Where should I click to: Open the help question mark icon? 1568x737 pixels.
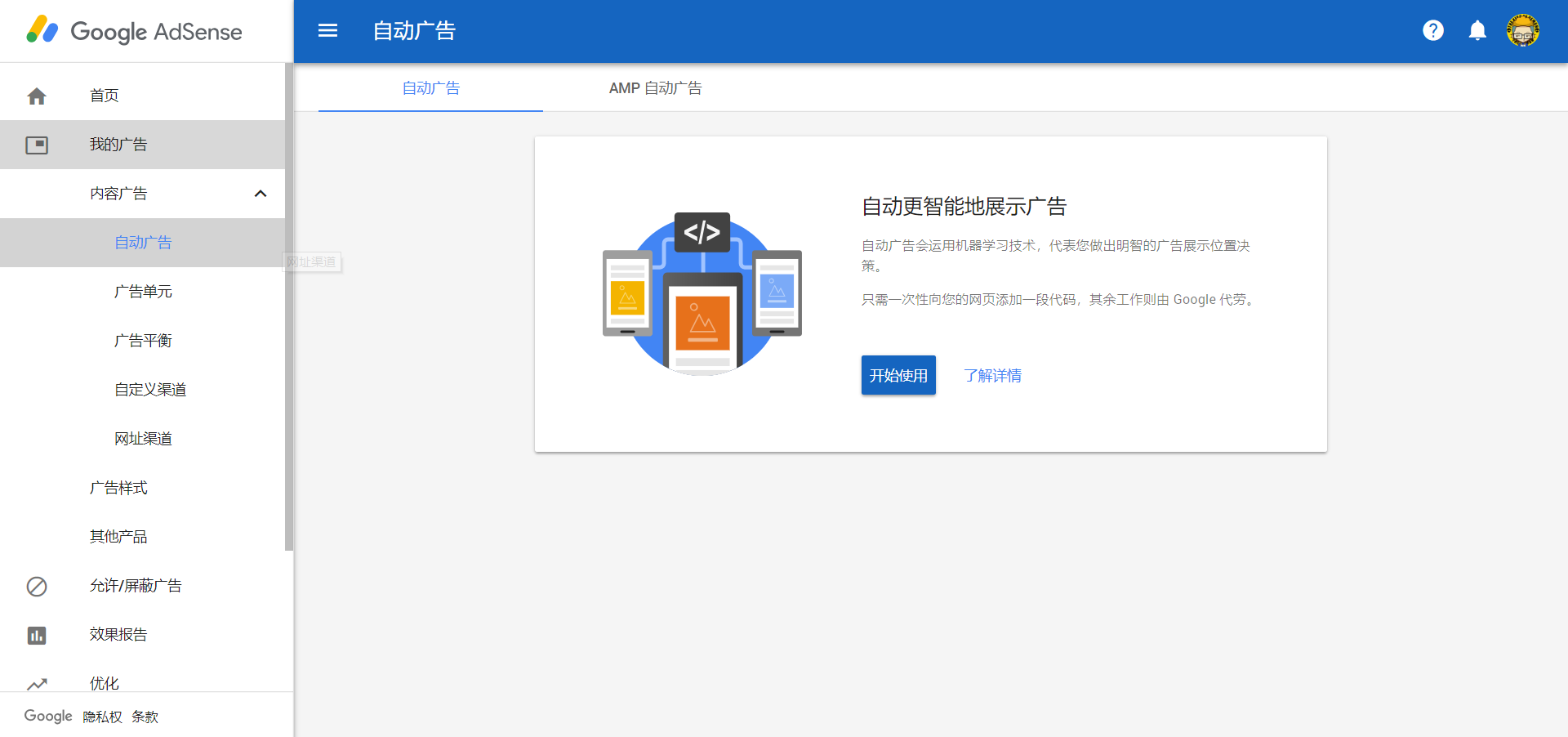[1432, 31]
